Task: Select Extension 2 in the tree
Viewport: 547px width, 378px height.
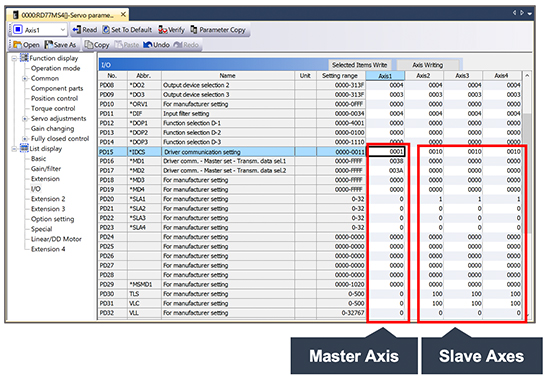Action: 48,199
